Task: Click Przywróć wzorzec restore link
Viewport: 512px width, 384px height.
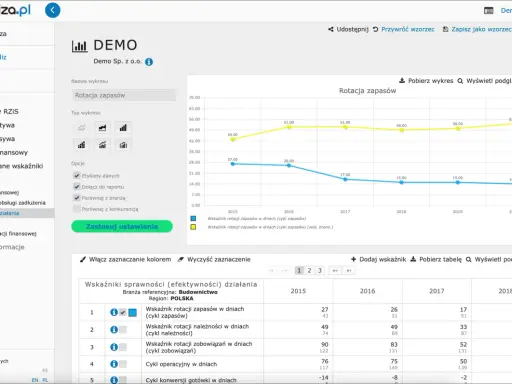Action: coord(408,29)
